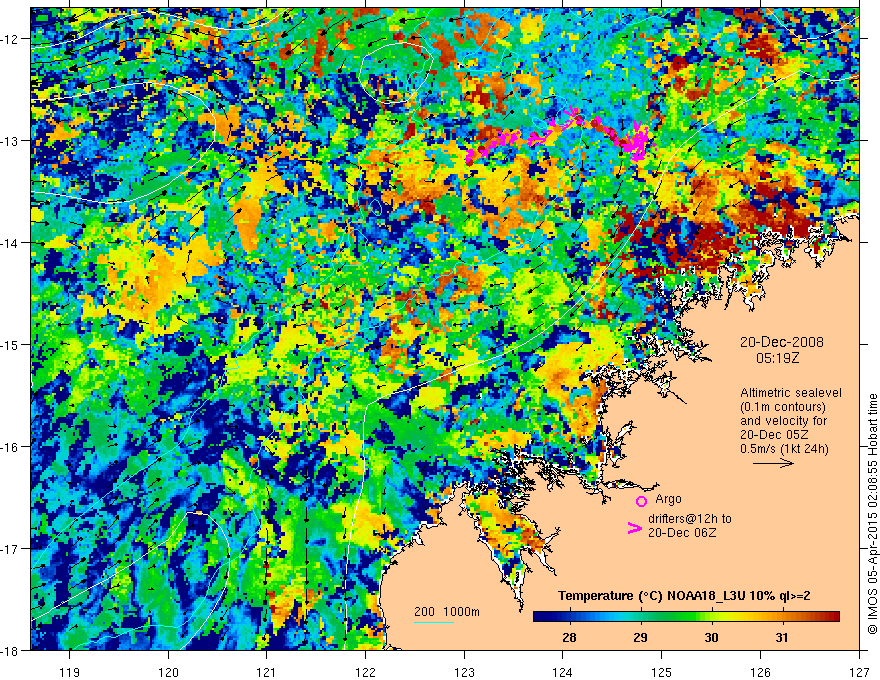The height and width of the screenshot is (680, 880).
Task: Click the cyan bathymetry legend line
Action: point(434,622)
